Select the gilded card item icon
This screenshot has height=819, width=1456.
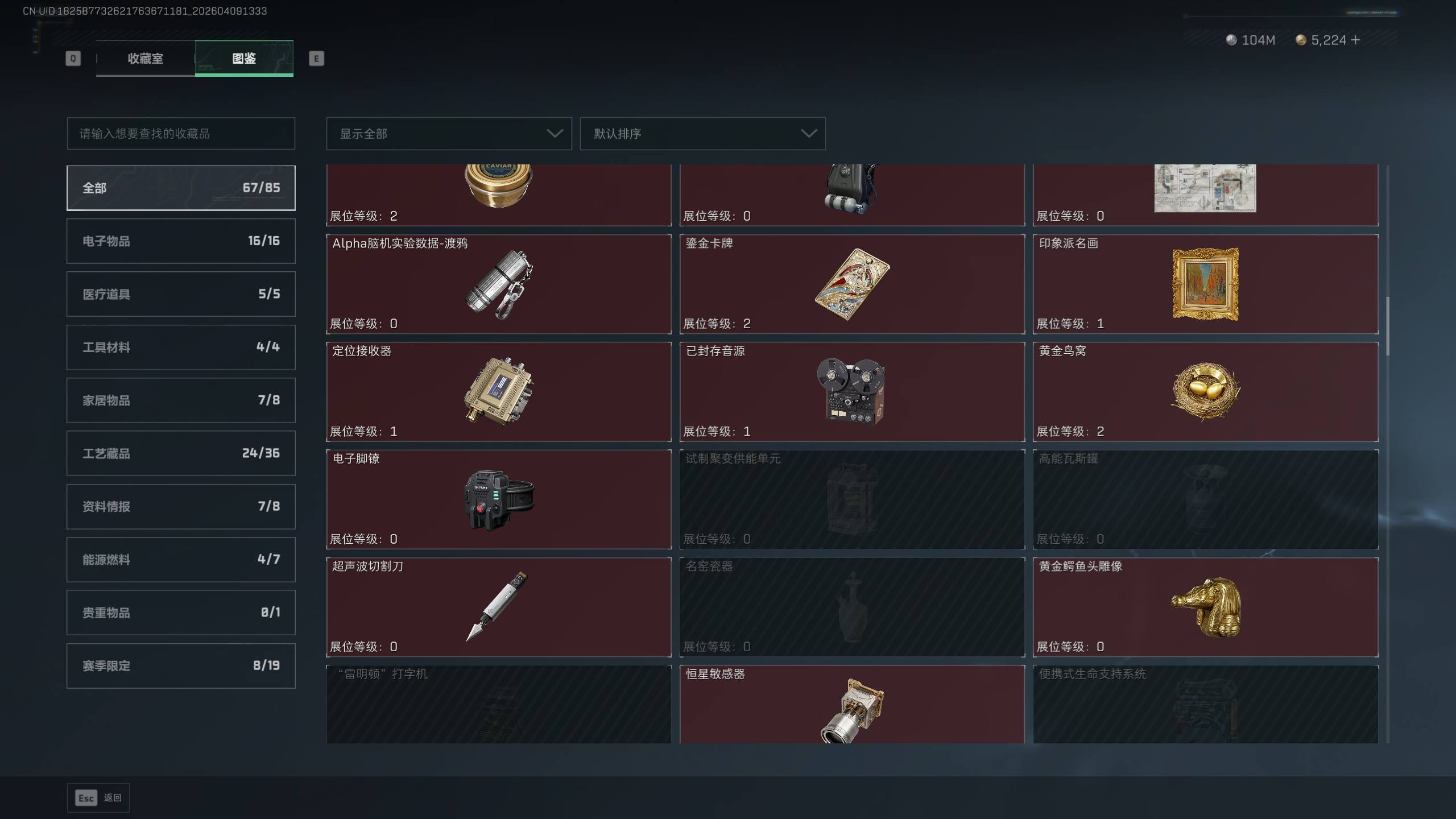point(851,284)
